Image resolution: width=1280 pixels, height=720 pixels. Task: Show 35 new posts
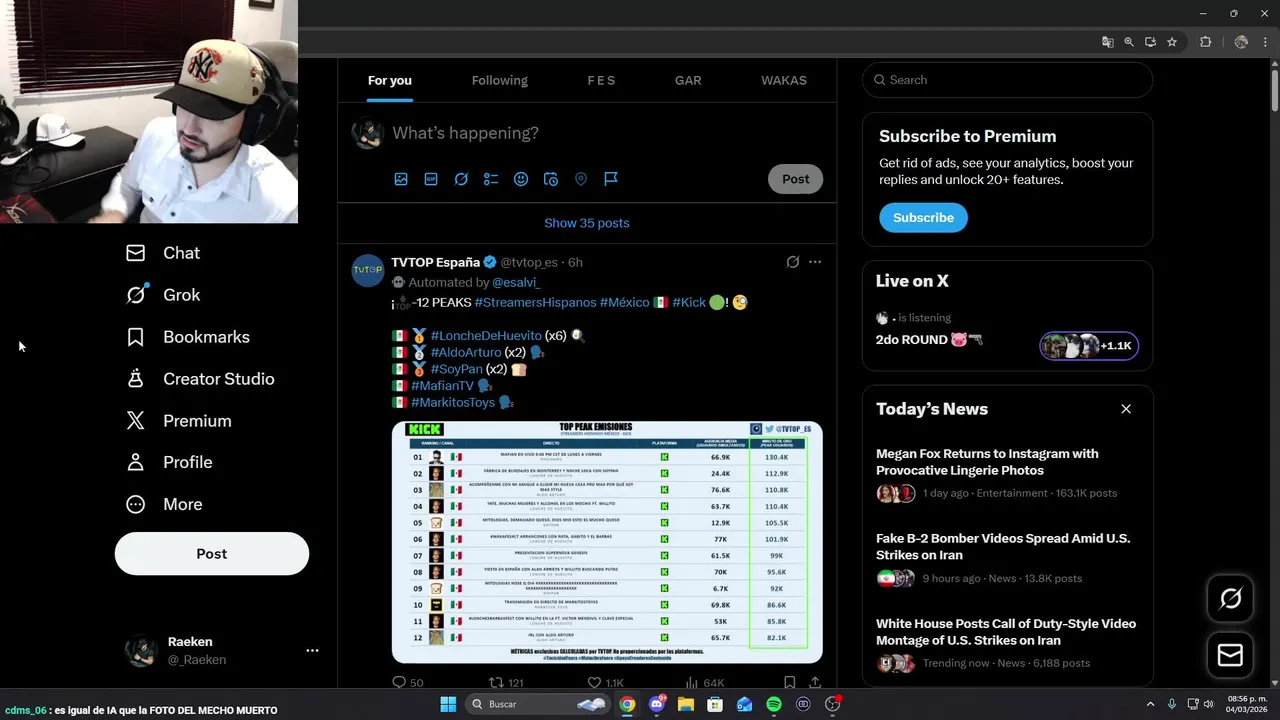tap(587, 223)
